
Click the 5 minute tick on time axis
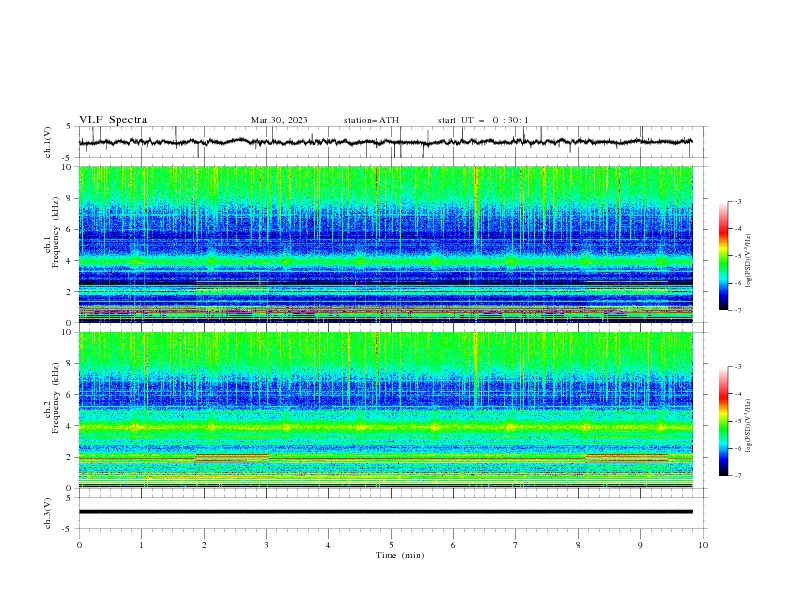click(391, 545)
